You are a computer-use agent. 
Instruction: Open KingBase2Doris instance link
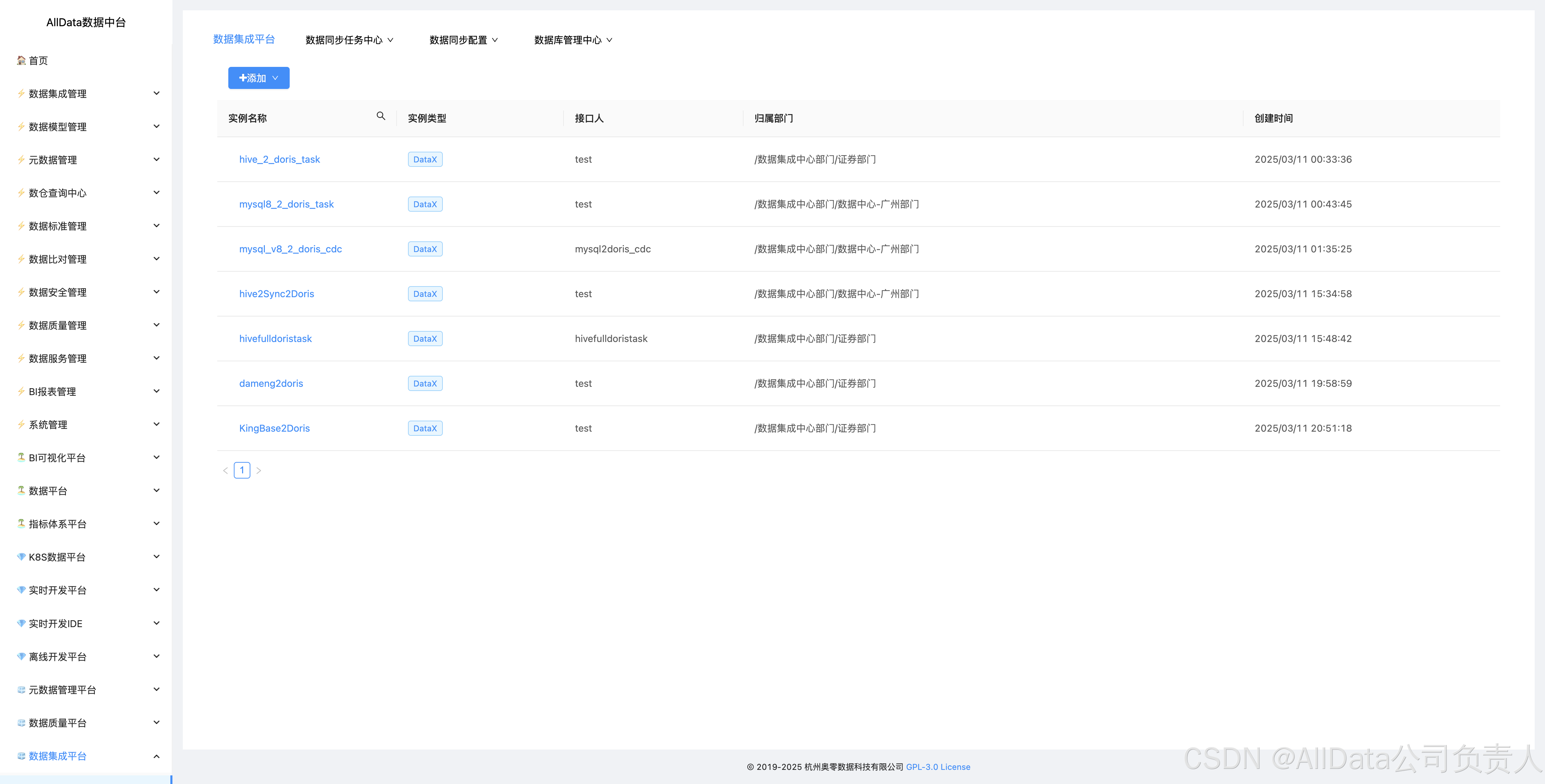(274, 429)
